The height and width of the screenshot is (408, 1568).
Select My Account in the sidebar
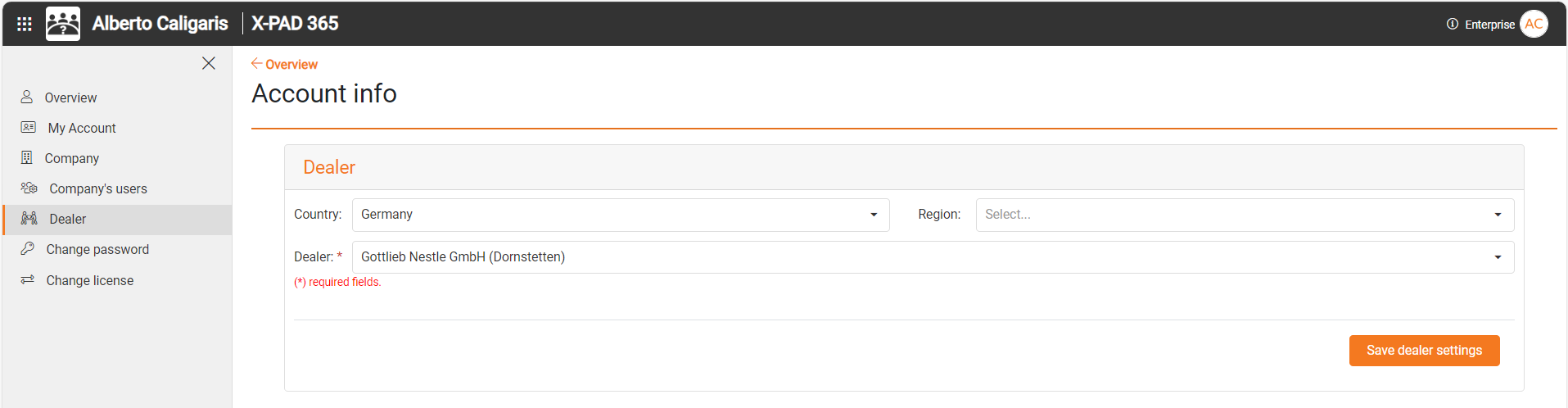click(82, 128)
